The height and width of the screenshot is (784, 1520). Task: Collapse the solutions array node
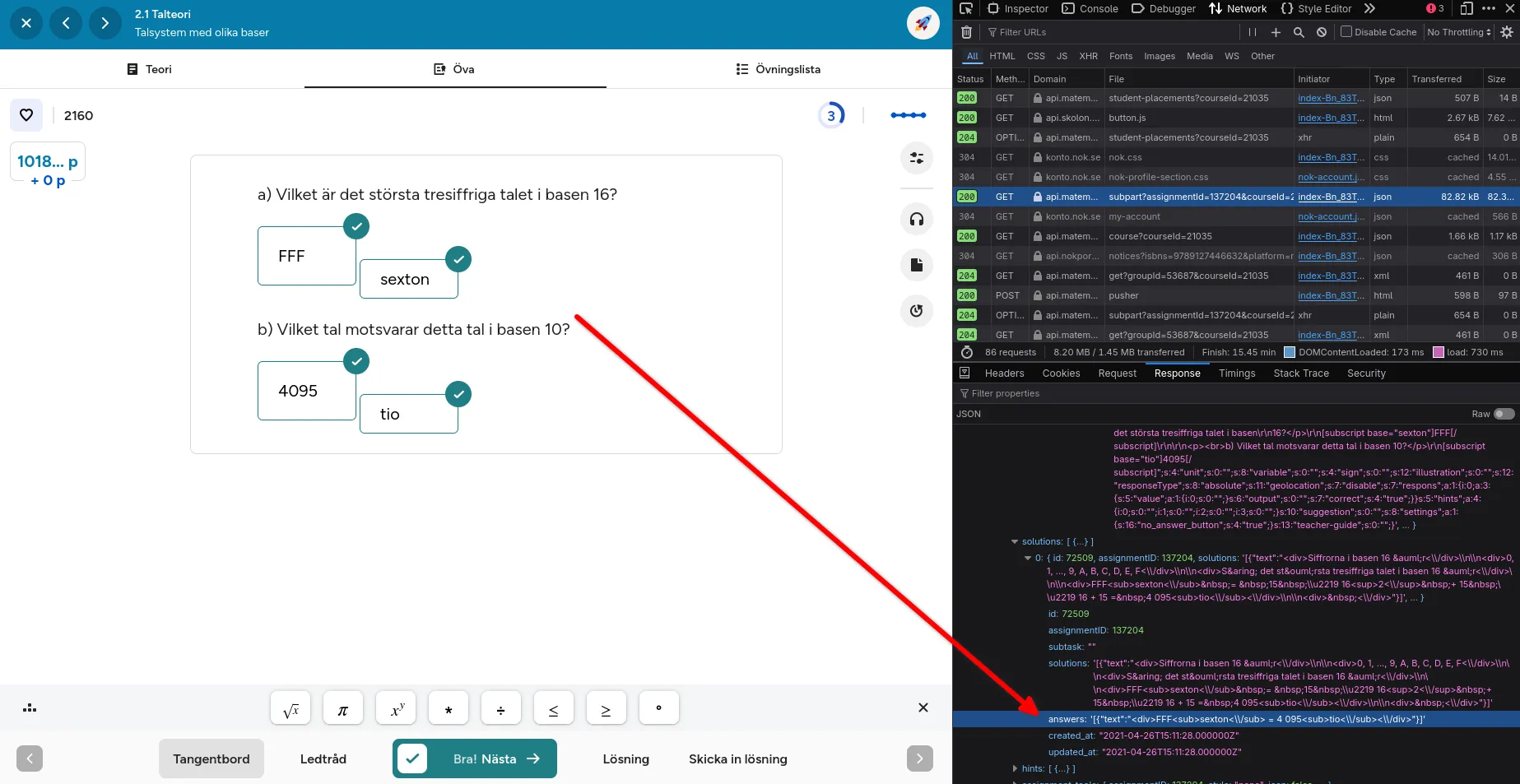[1015, 541]
